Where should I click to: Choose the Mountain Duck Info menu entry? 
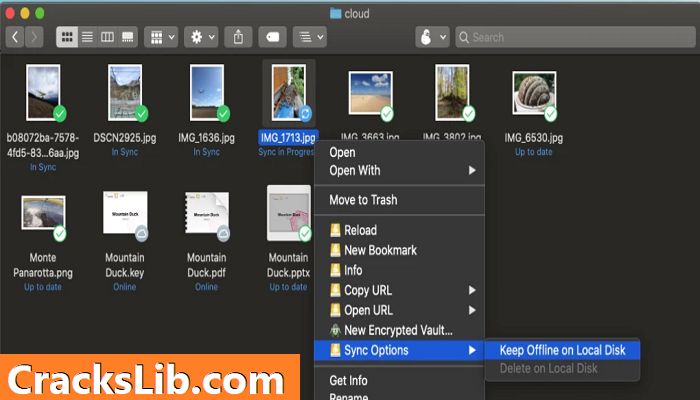[400, 270]
